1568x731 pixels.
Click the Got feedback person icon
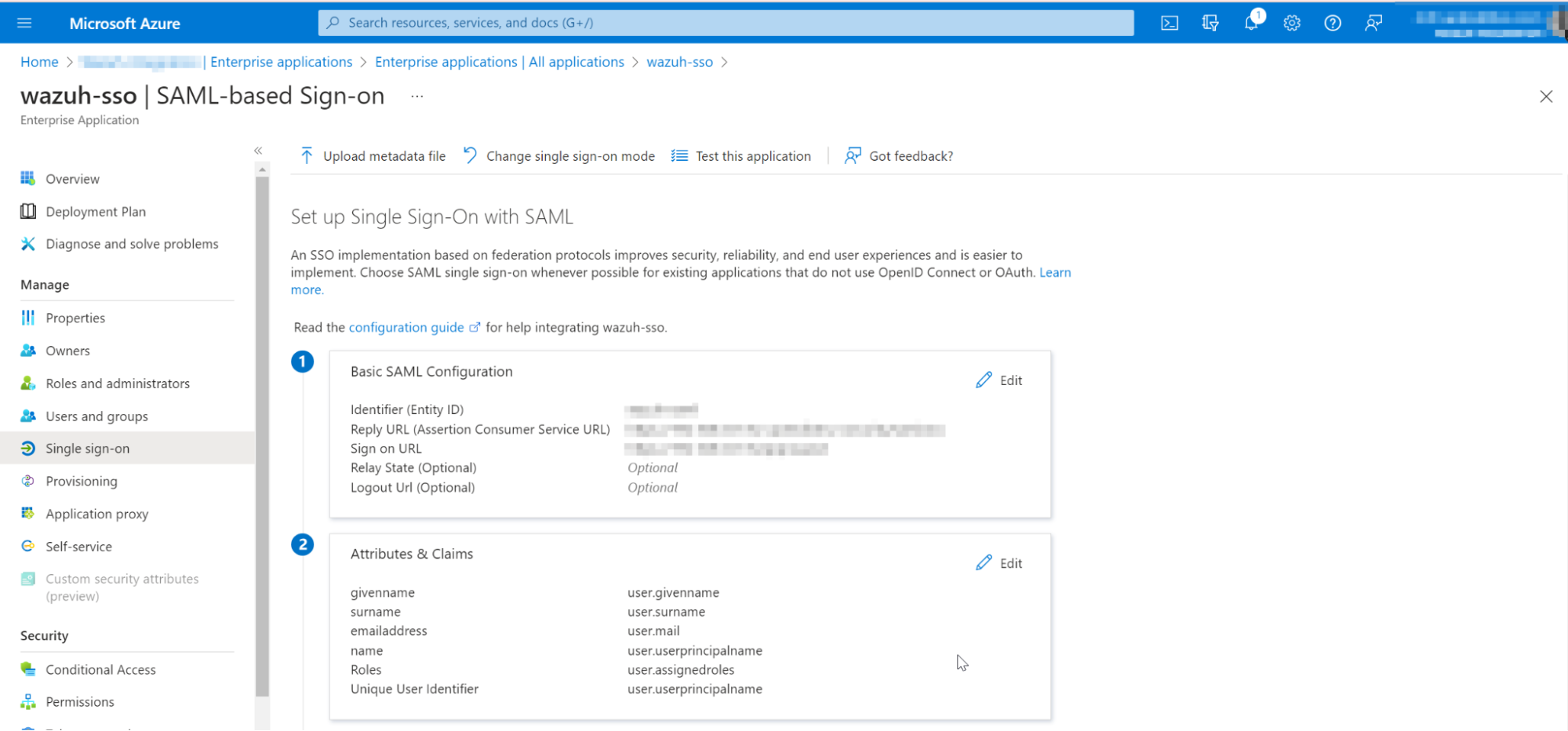pyautogui.click(x=853, y=155)
